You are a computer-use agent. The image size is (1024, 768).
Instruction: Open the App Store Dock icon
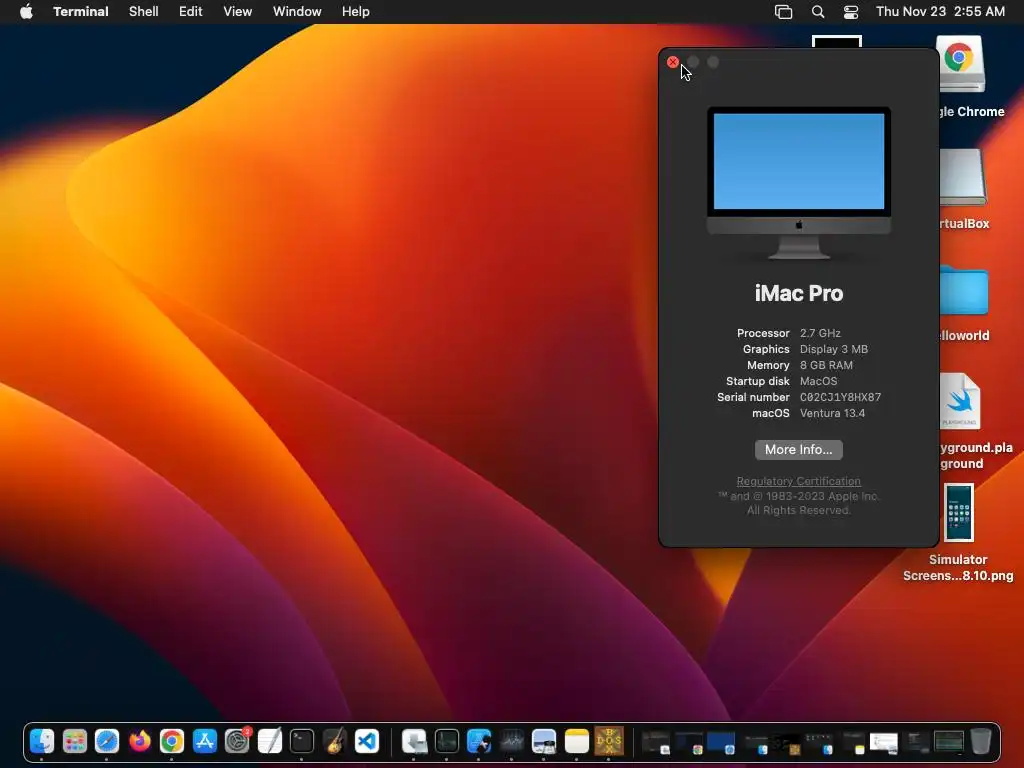[204, 741]
